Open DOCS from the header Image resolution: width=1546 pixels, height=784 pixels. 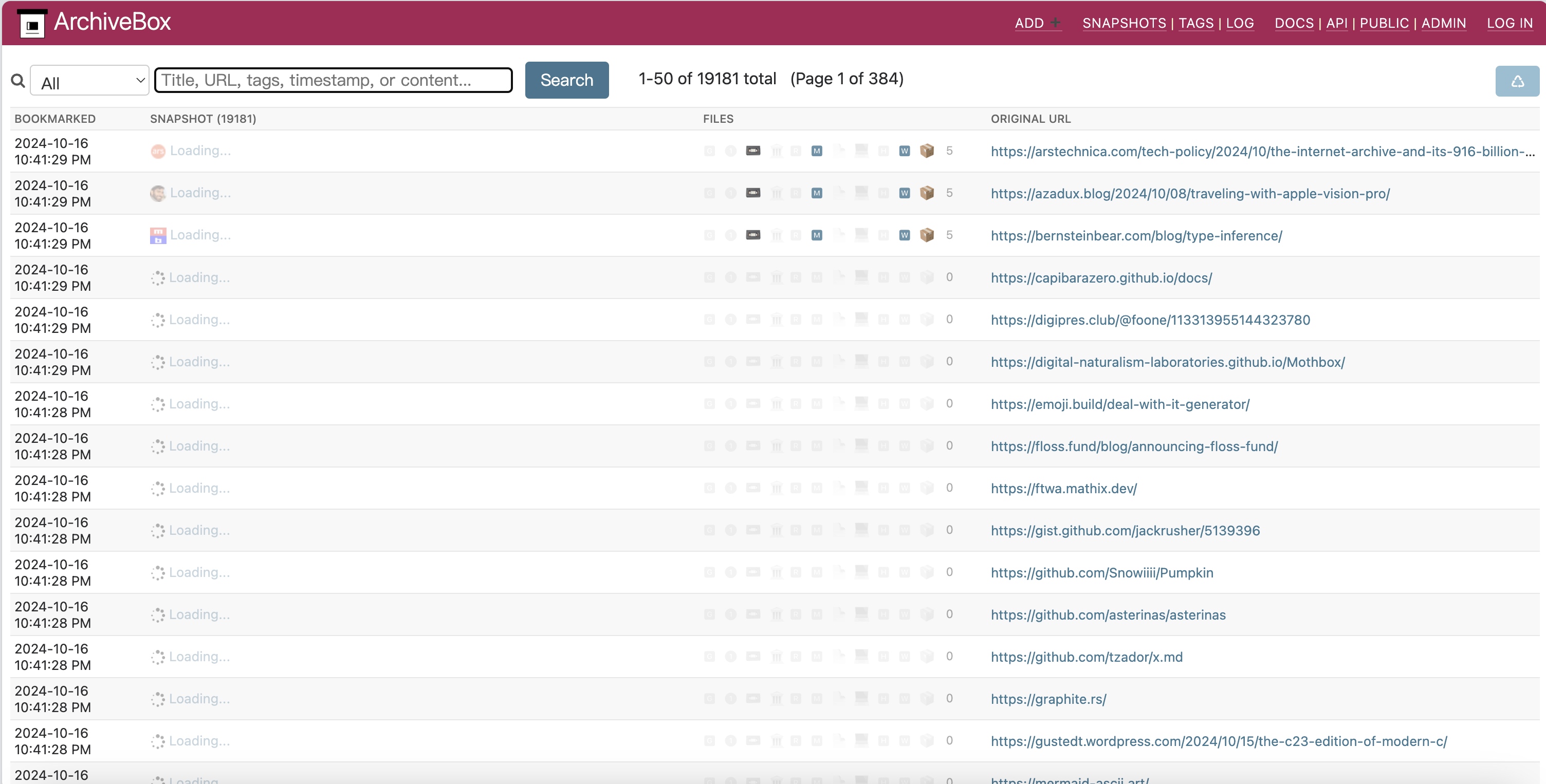tap(1293, 23)
